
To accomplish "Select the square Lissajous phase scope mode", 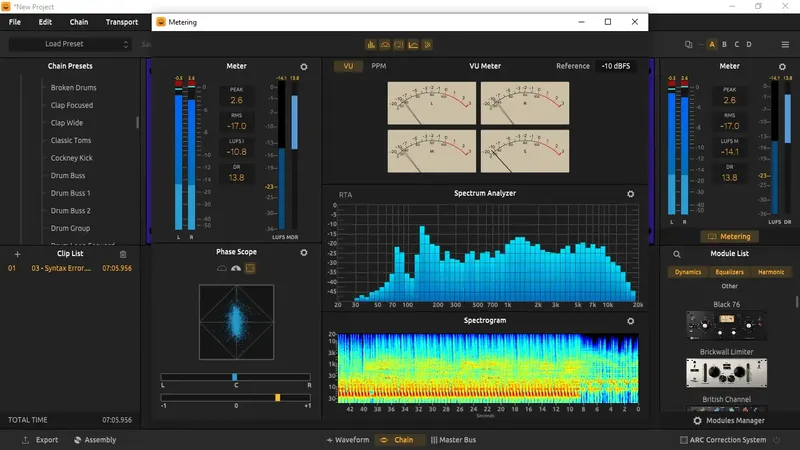I will coord(250,268).
